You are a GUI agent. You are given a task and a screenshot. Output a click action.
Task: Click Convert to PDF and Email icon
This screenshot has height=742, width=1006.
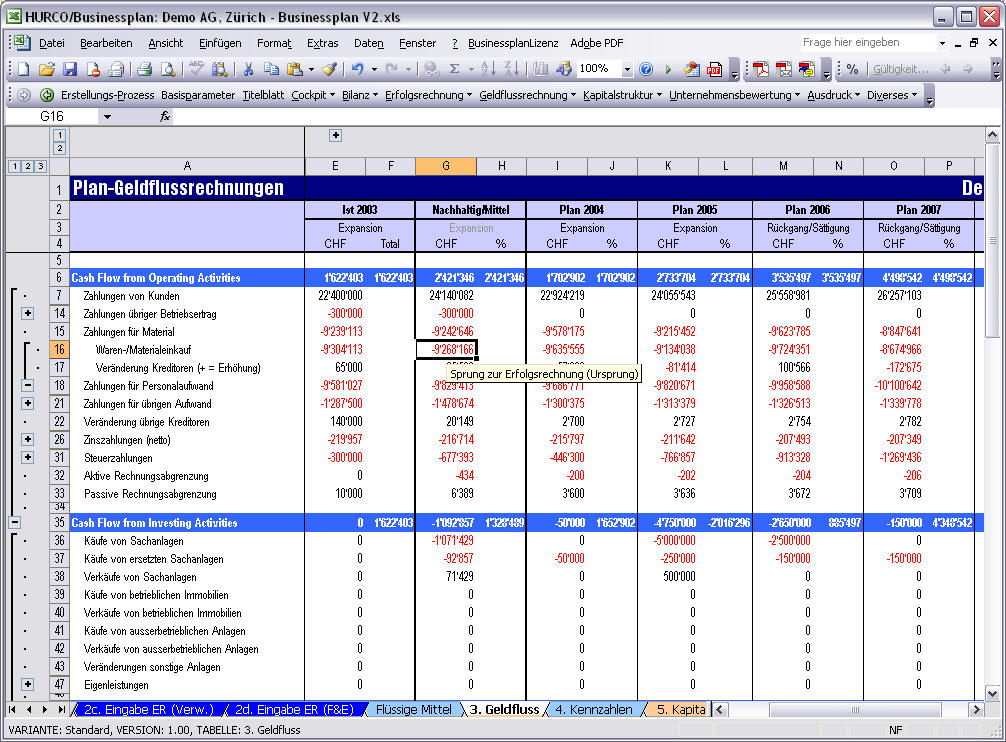783,69
